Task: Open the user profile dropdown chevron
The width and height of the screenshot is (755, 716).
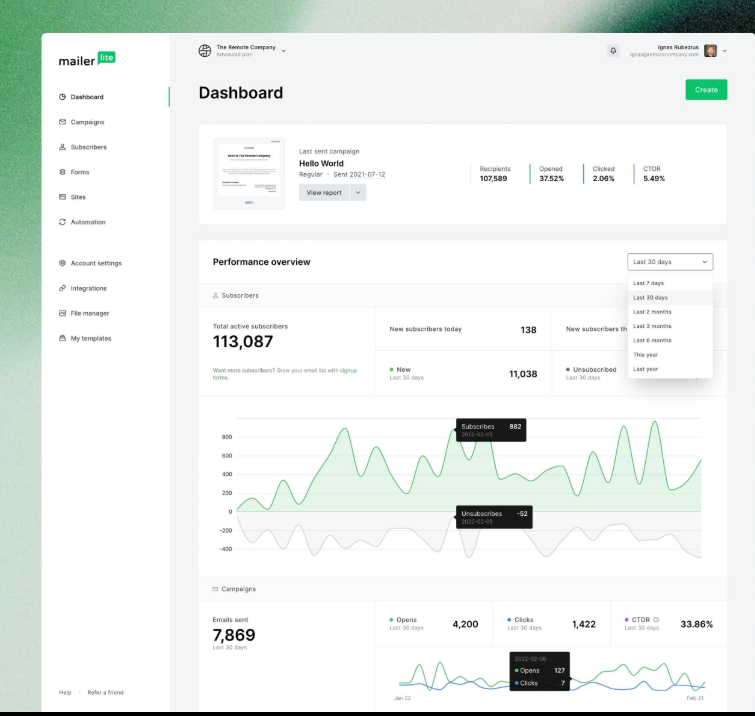Action: (x=724, y=51)
